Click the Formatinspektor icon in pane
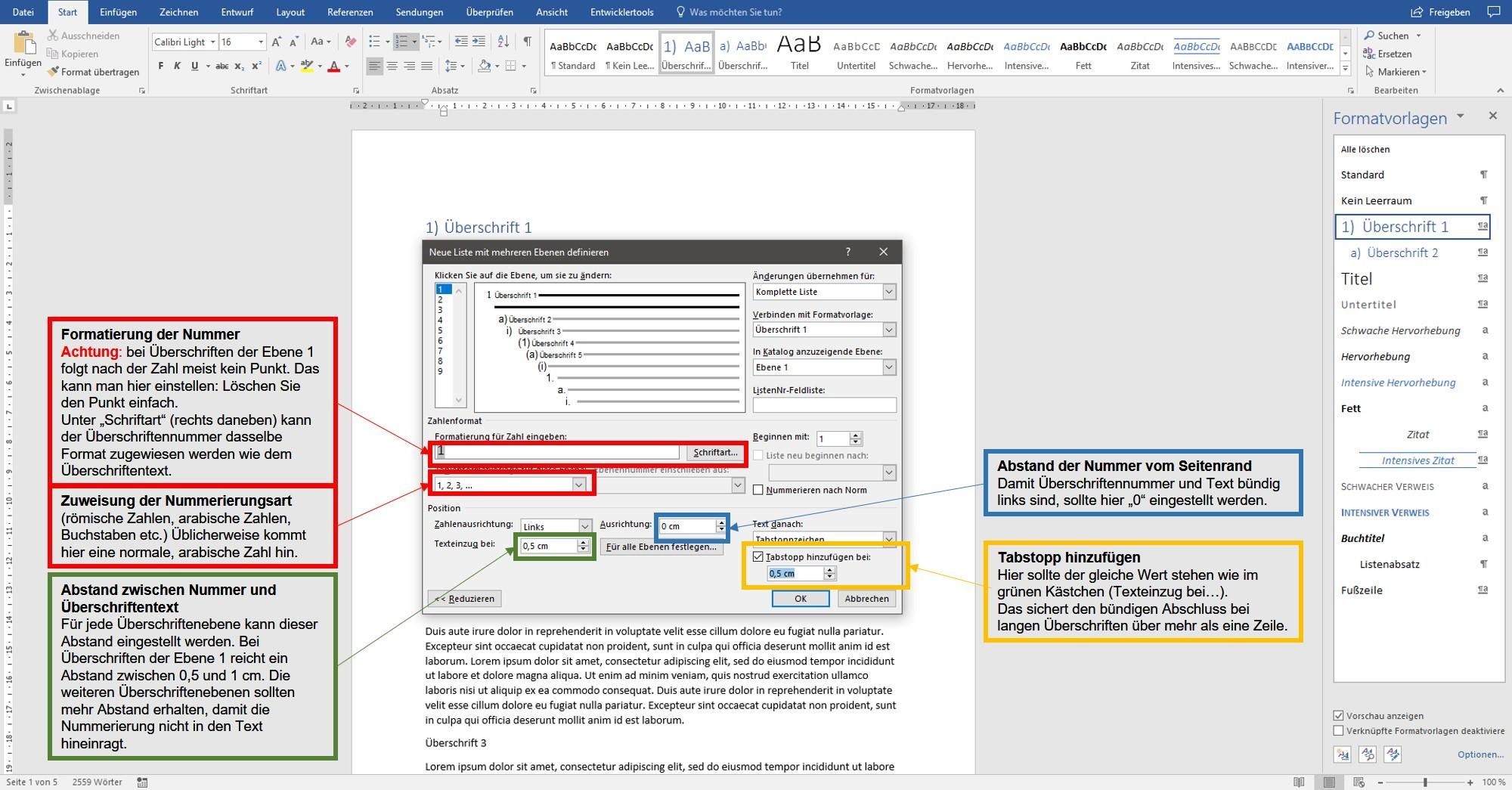1512x790 pixels. point(1368,754)
